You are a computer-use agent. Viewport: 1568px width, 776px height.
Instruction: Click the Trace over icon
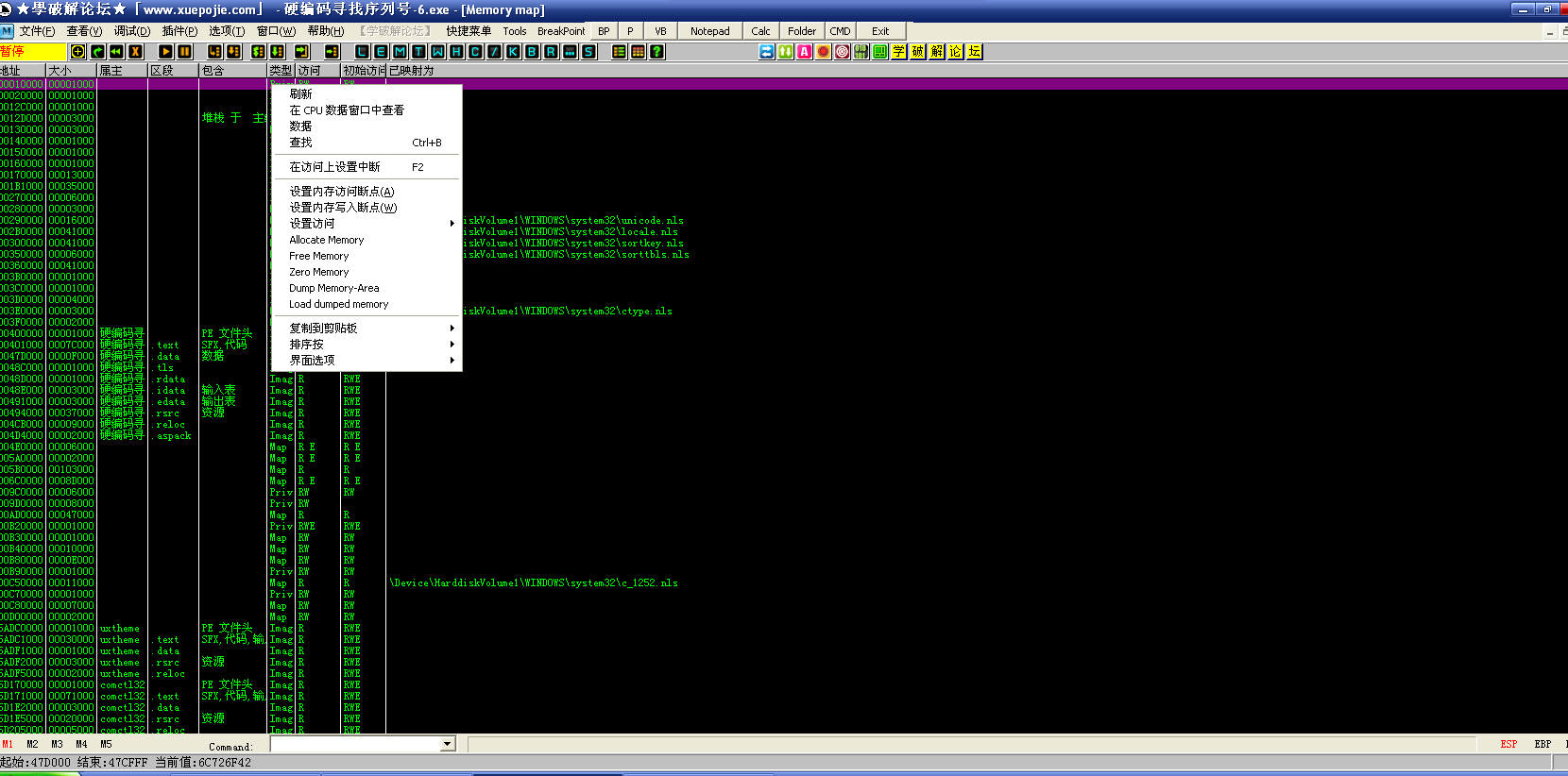(278, 52)
